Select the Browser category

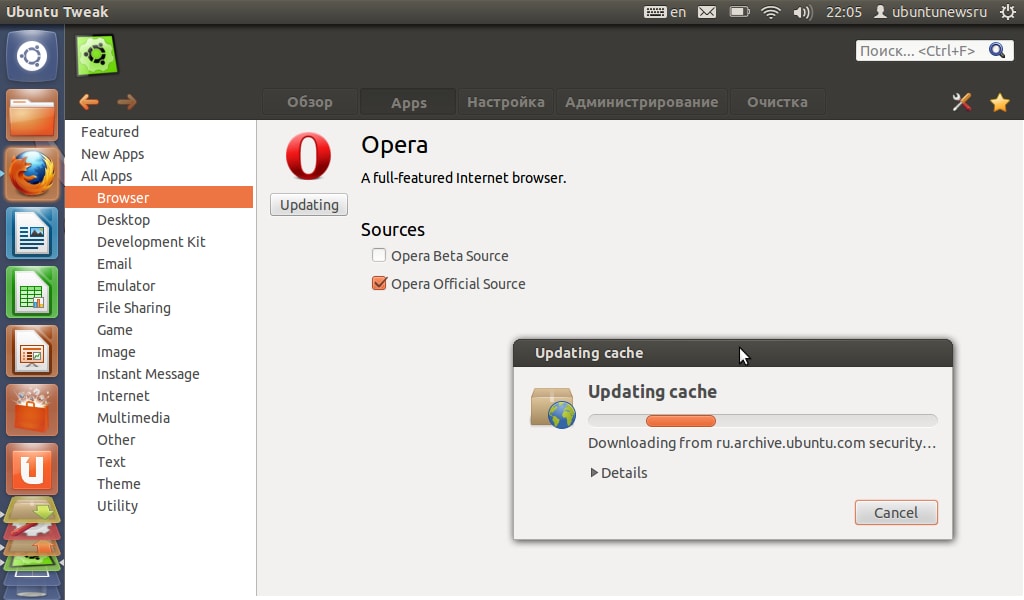point(159,197)
